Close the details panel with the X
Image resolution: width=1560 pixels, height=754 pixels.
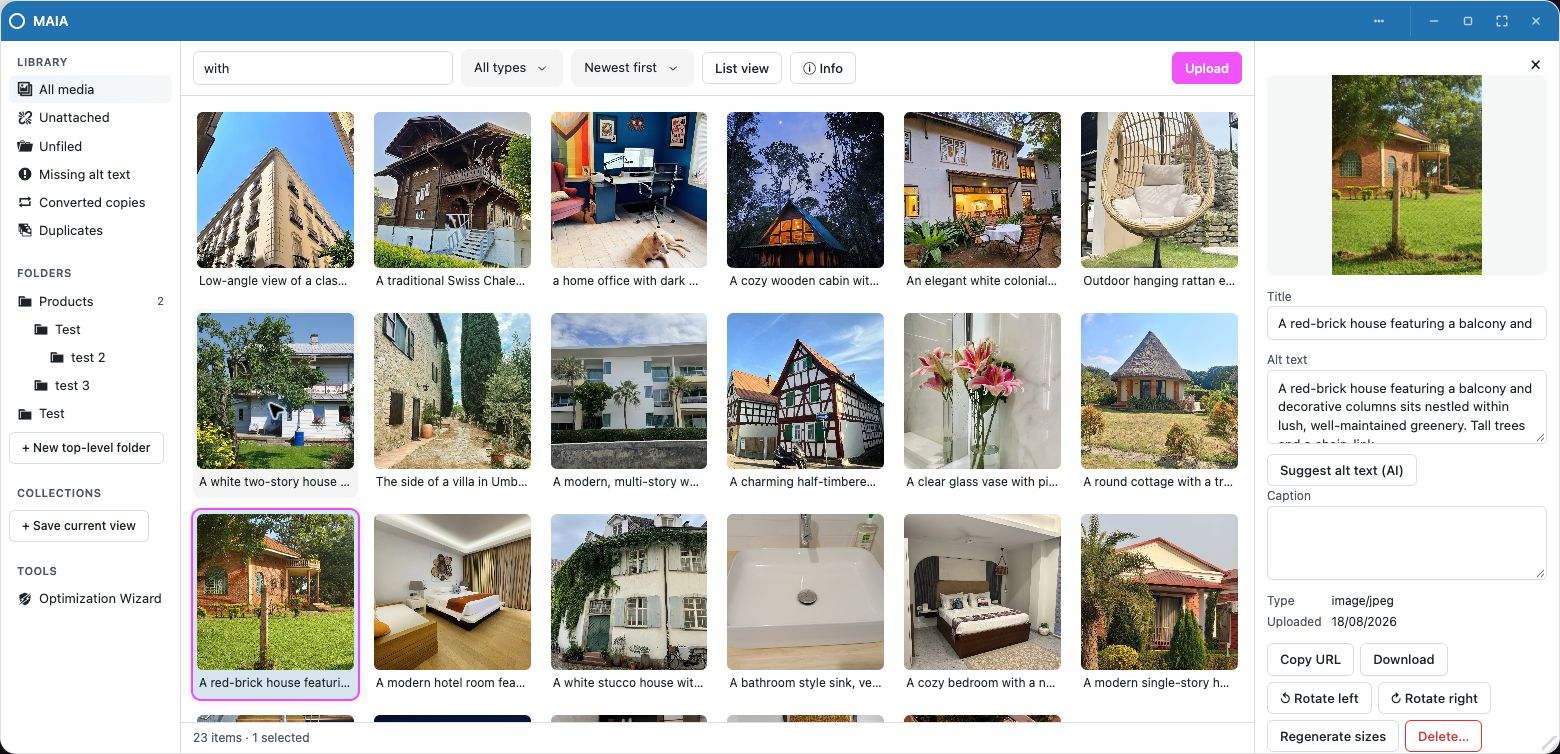pyautogui.click(x=1535, y=65)
